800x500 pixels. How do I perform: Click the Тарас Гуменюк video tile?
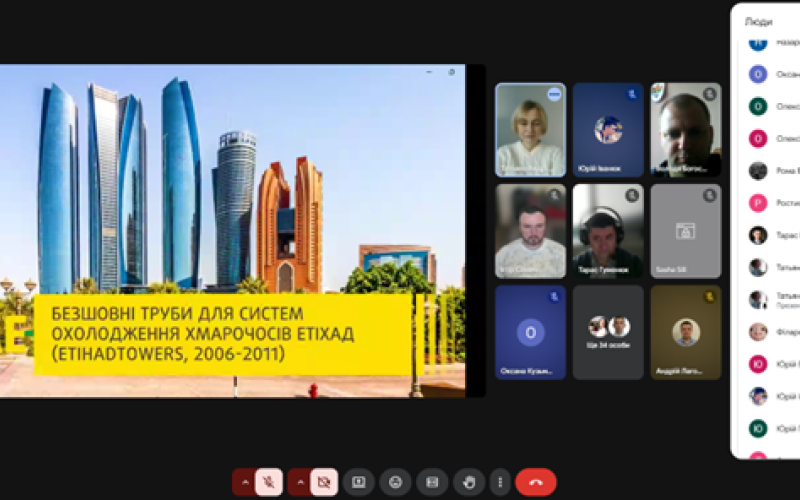click(x=608, y=231)
